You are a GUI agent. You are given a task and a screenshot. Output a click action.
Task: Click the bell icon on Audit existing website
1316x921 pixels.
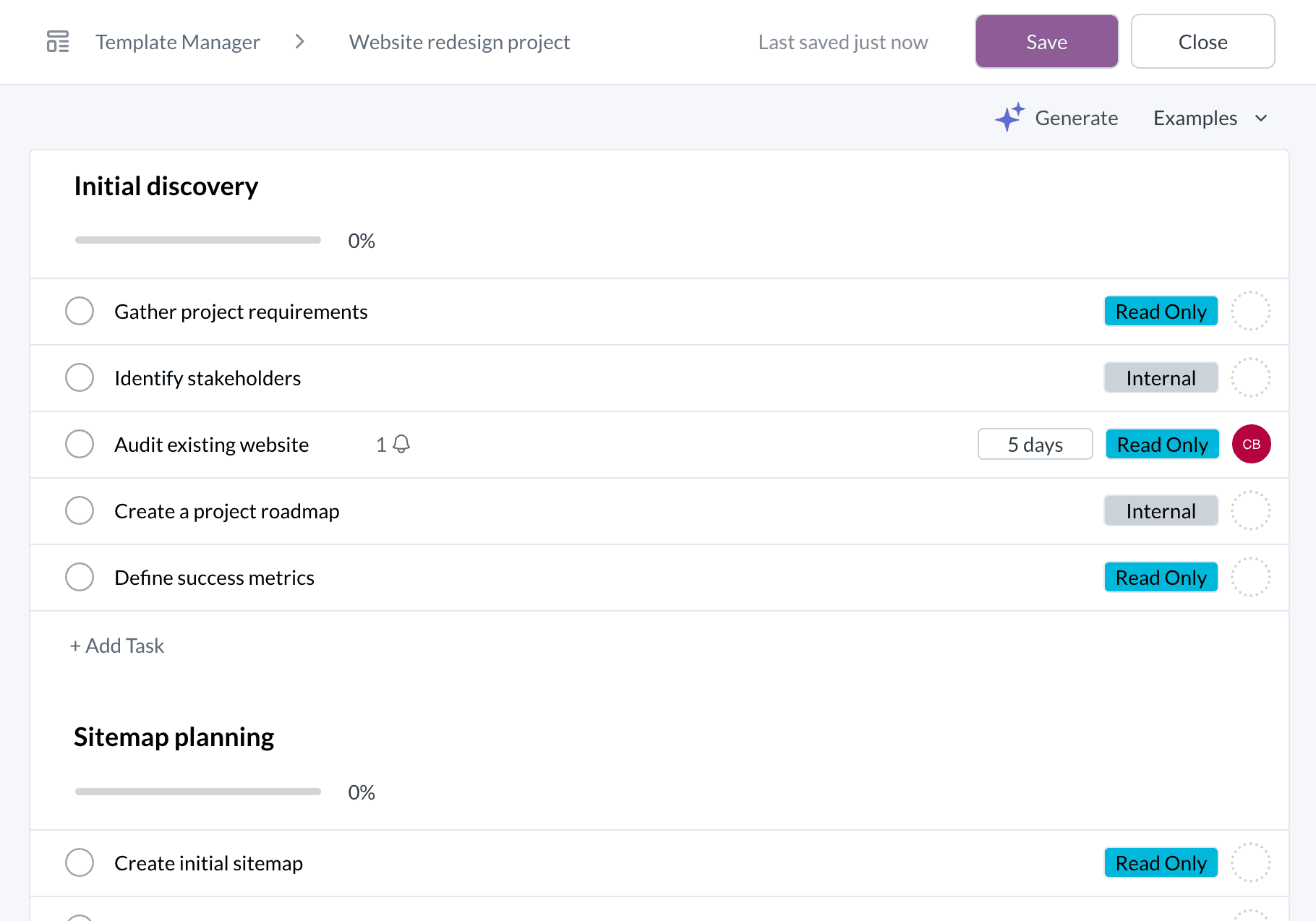click(401, 444)
